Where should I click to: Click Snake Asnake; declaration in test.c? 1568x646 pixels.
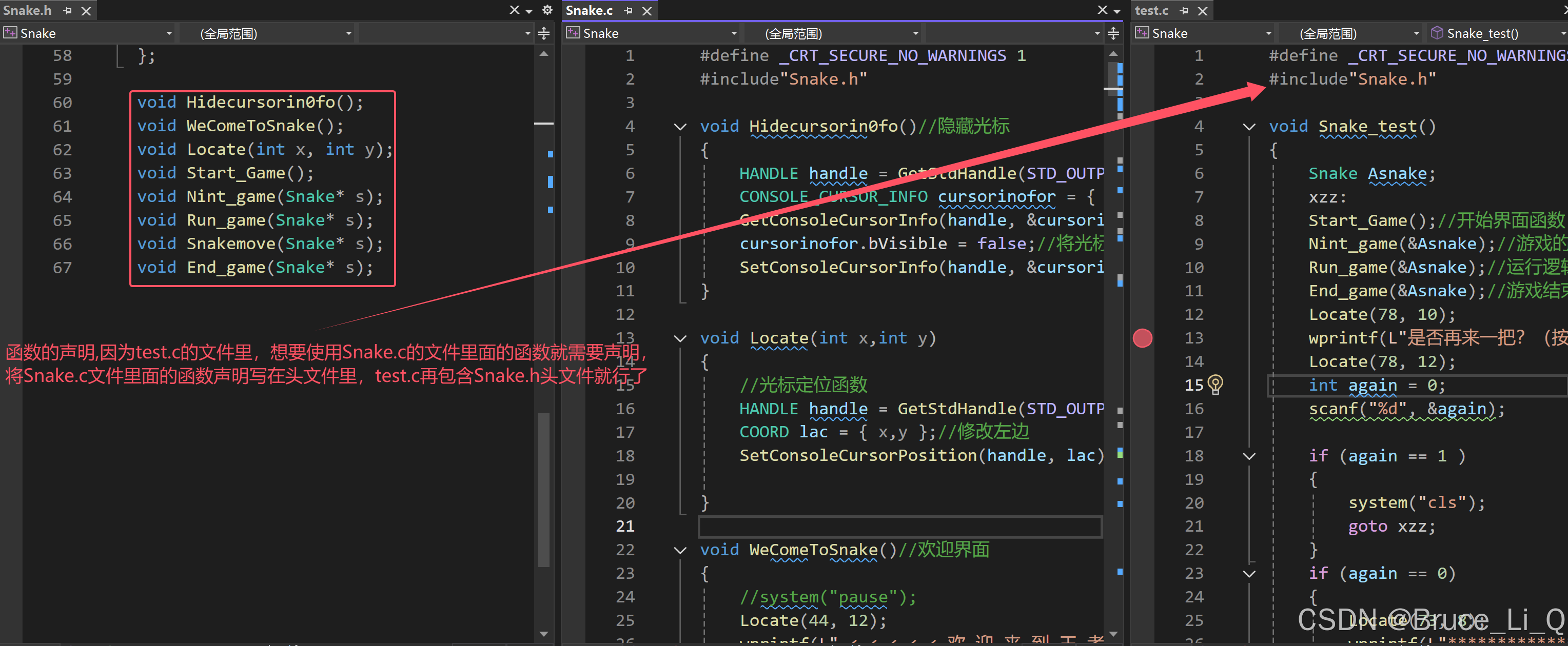click(1372, 173)
